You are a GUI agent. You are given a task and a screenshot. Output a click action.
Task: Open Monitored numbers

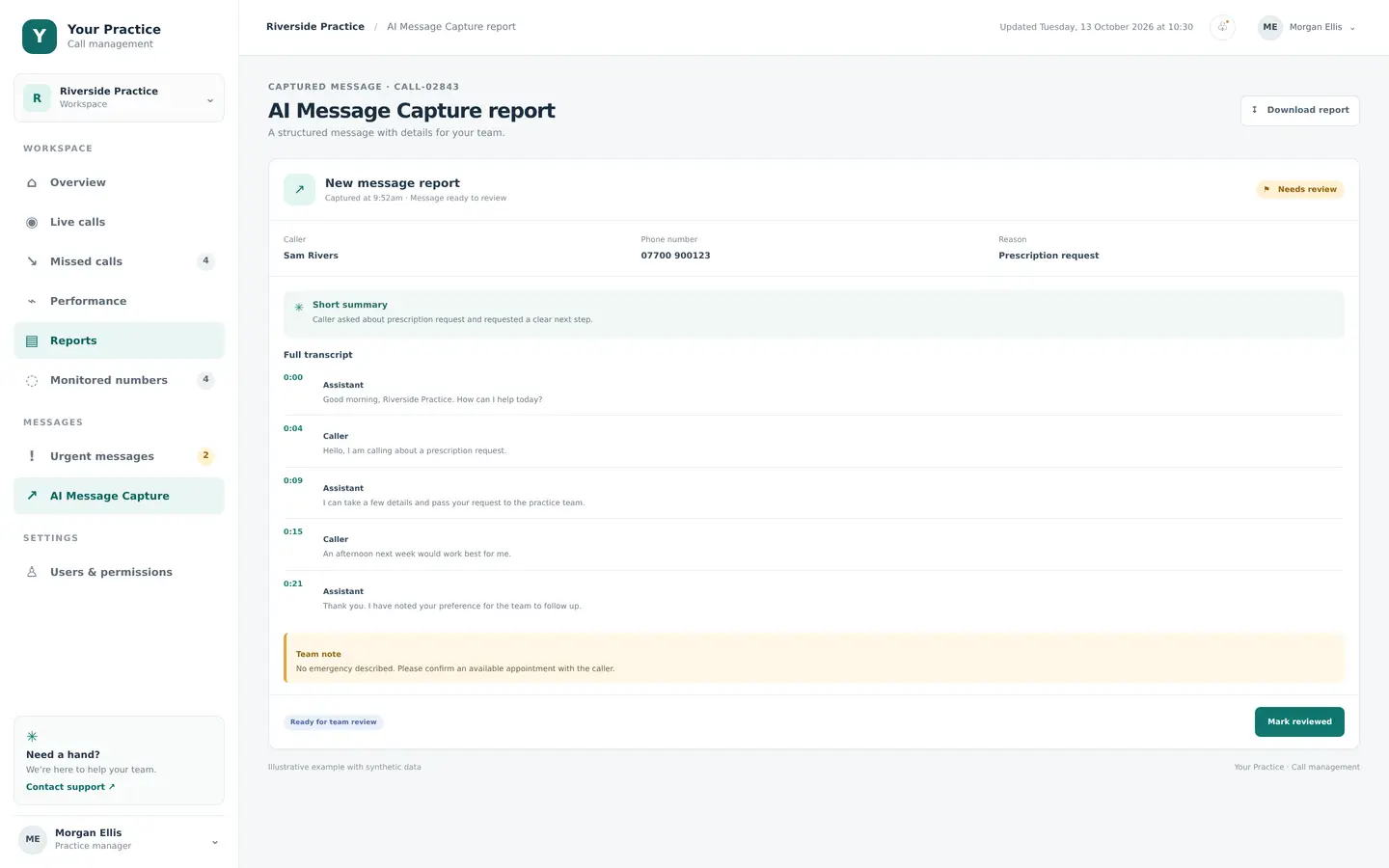pos(119,380)
